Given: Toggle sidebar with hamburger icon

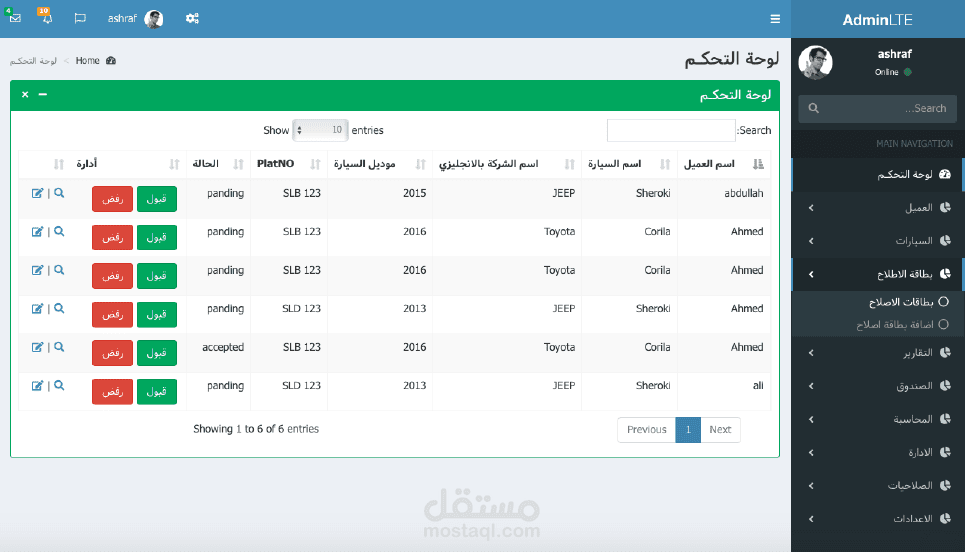Looking at the screenshot, I should [775, 19].
